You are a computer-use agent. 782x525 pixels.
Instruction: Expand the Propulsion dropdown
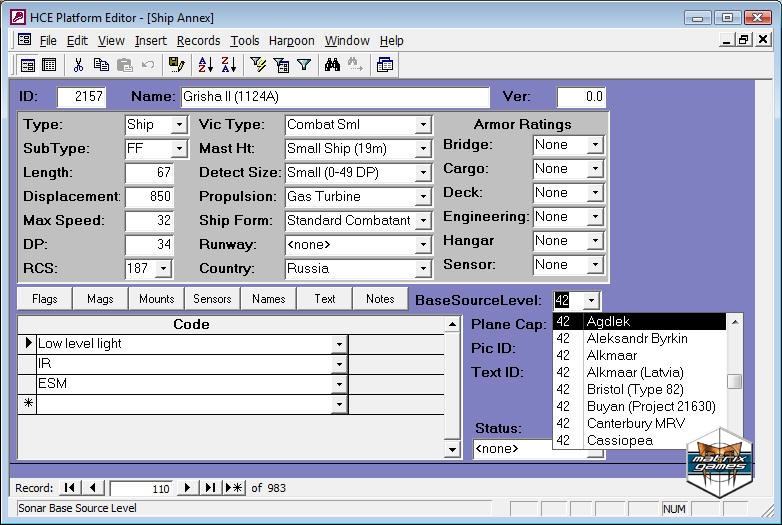(423, 197)
